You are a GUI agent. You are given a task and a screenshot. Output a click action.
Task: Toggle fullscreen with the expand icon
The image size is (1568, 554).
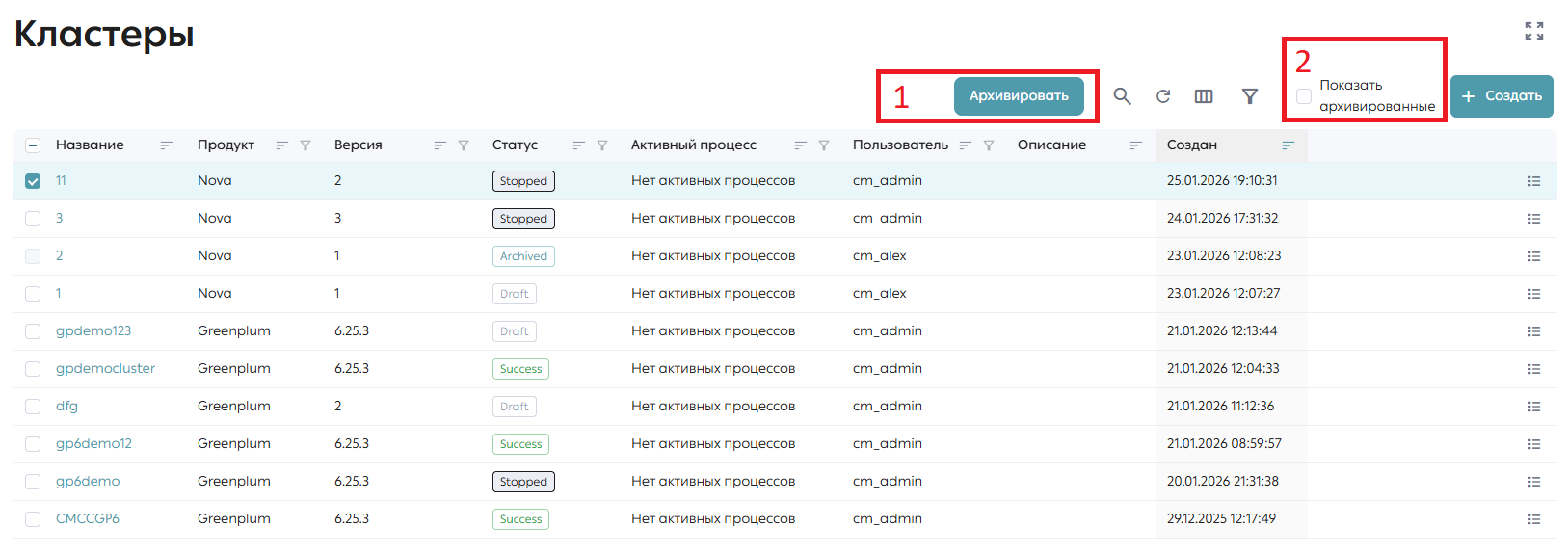(1534, 31)
